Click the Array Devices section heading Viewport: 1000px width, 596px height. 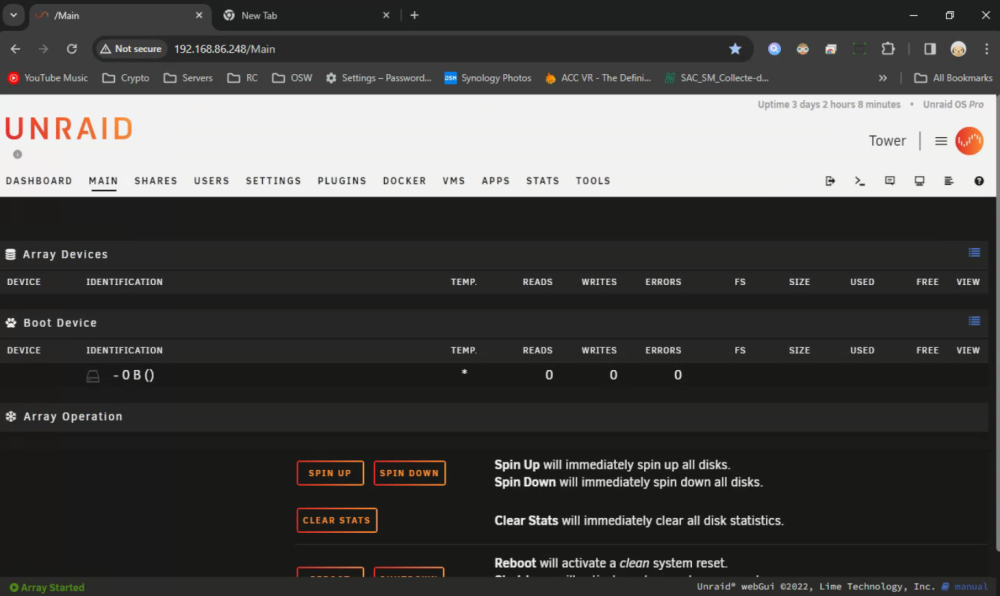66,254
